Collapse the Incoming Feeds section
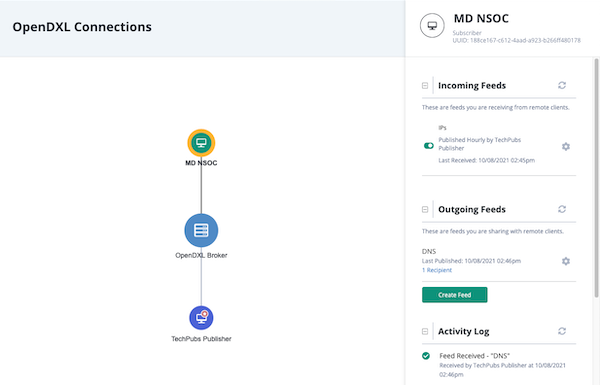 425,85
